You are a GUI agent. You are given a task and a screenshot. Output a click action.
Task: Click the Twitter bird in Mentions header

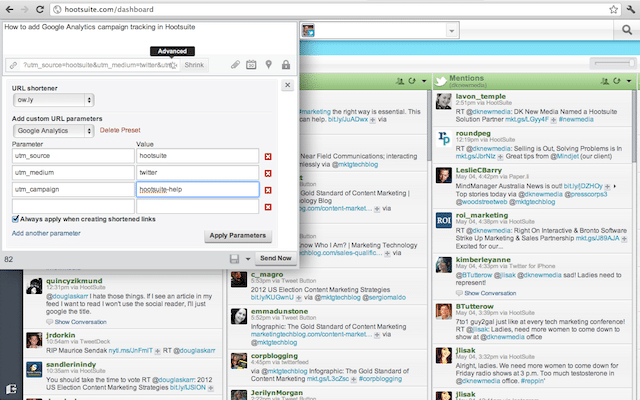(x=441, y=81)
